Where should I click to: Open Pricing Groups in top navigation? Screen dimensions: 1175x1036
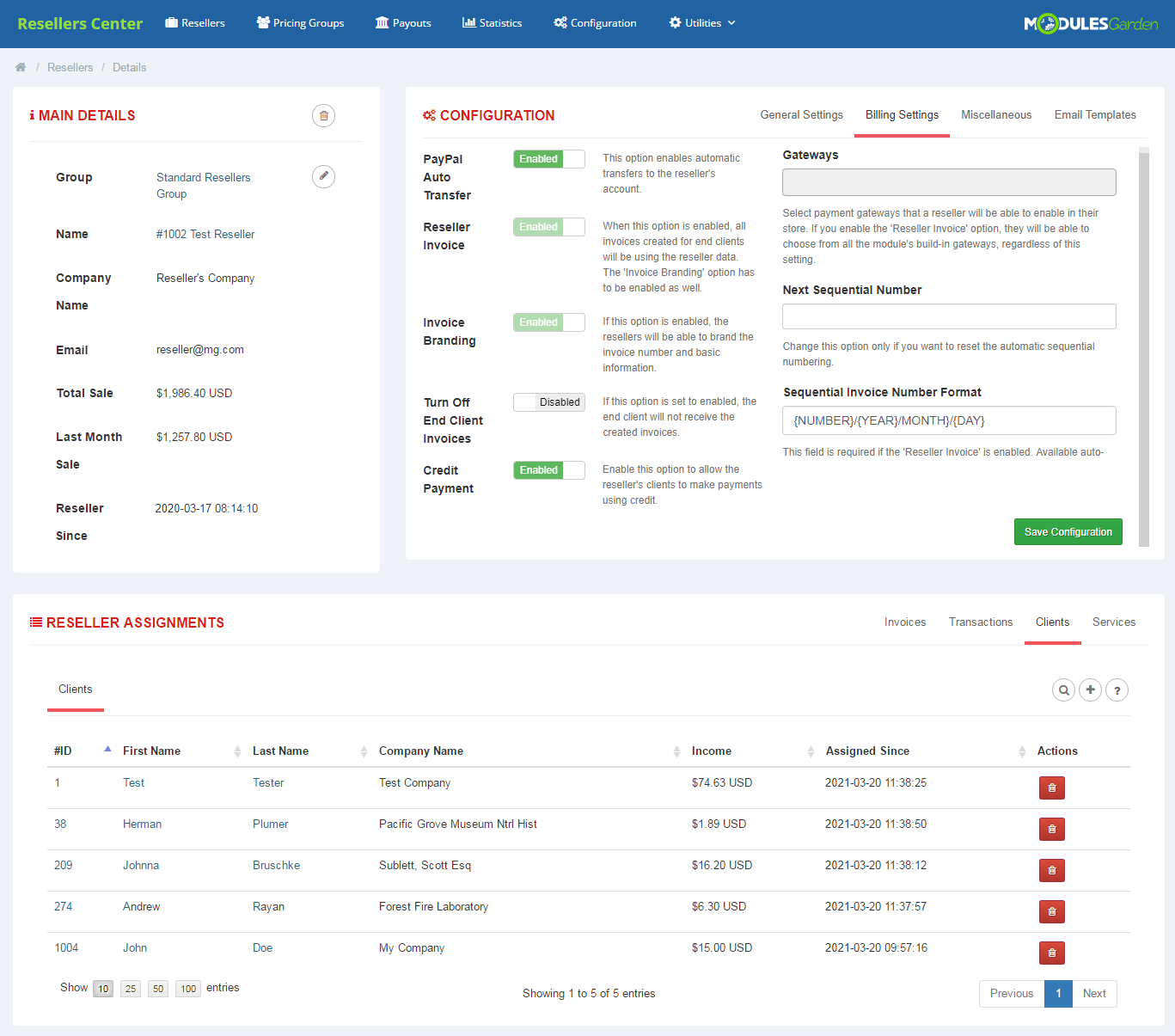coord(300,23)
